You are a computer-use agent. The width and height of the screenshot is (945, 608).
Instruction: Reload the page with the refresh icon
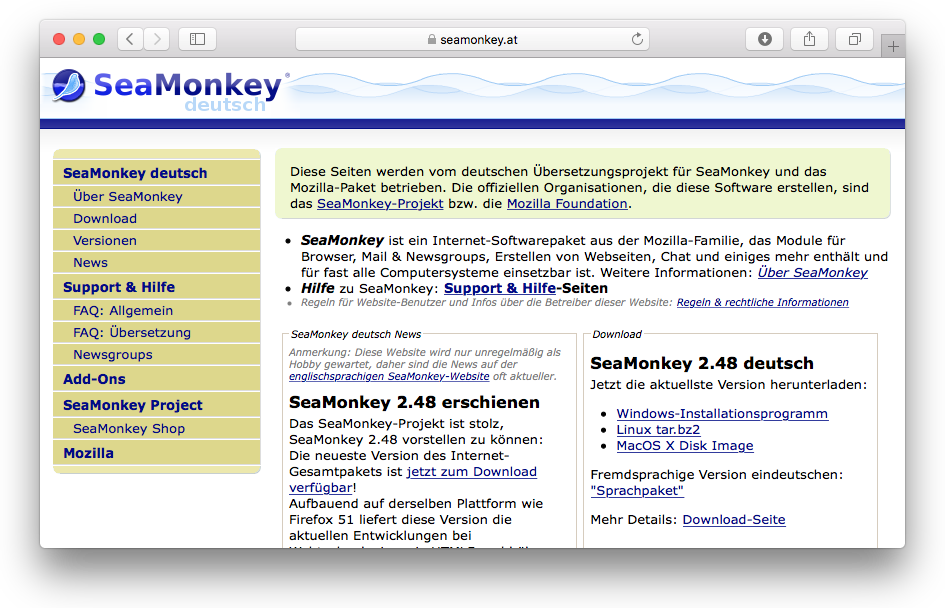tap(637, 39)
